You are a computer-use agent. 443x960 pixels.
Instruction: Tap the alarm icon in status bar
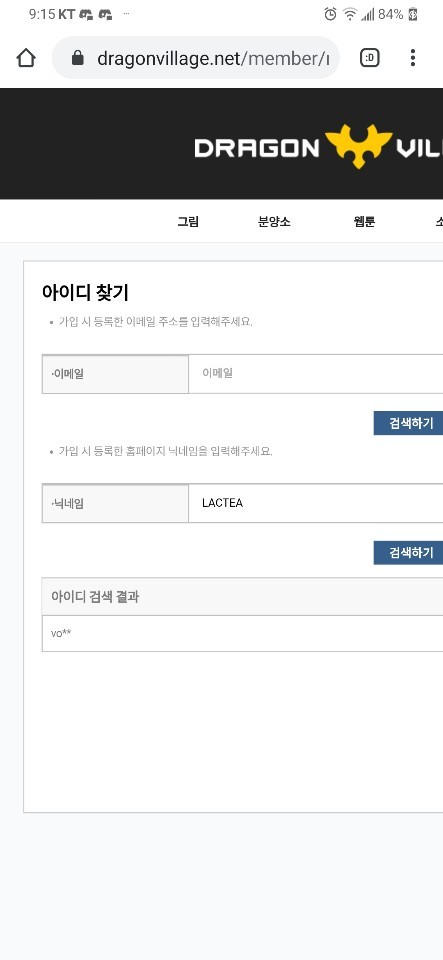coord(330,14)
